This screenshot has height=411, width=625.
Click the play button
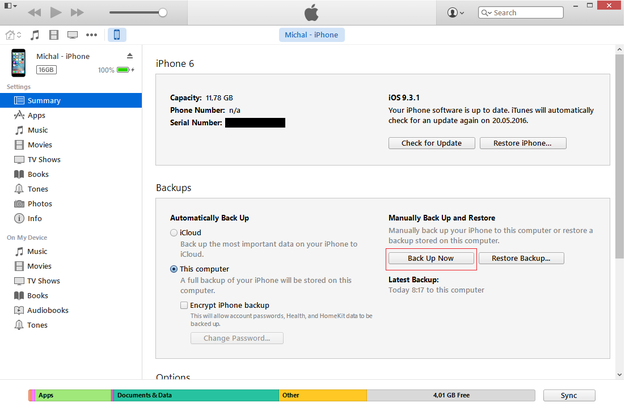56,12
